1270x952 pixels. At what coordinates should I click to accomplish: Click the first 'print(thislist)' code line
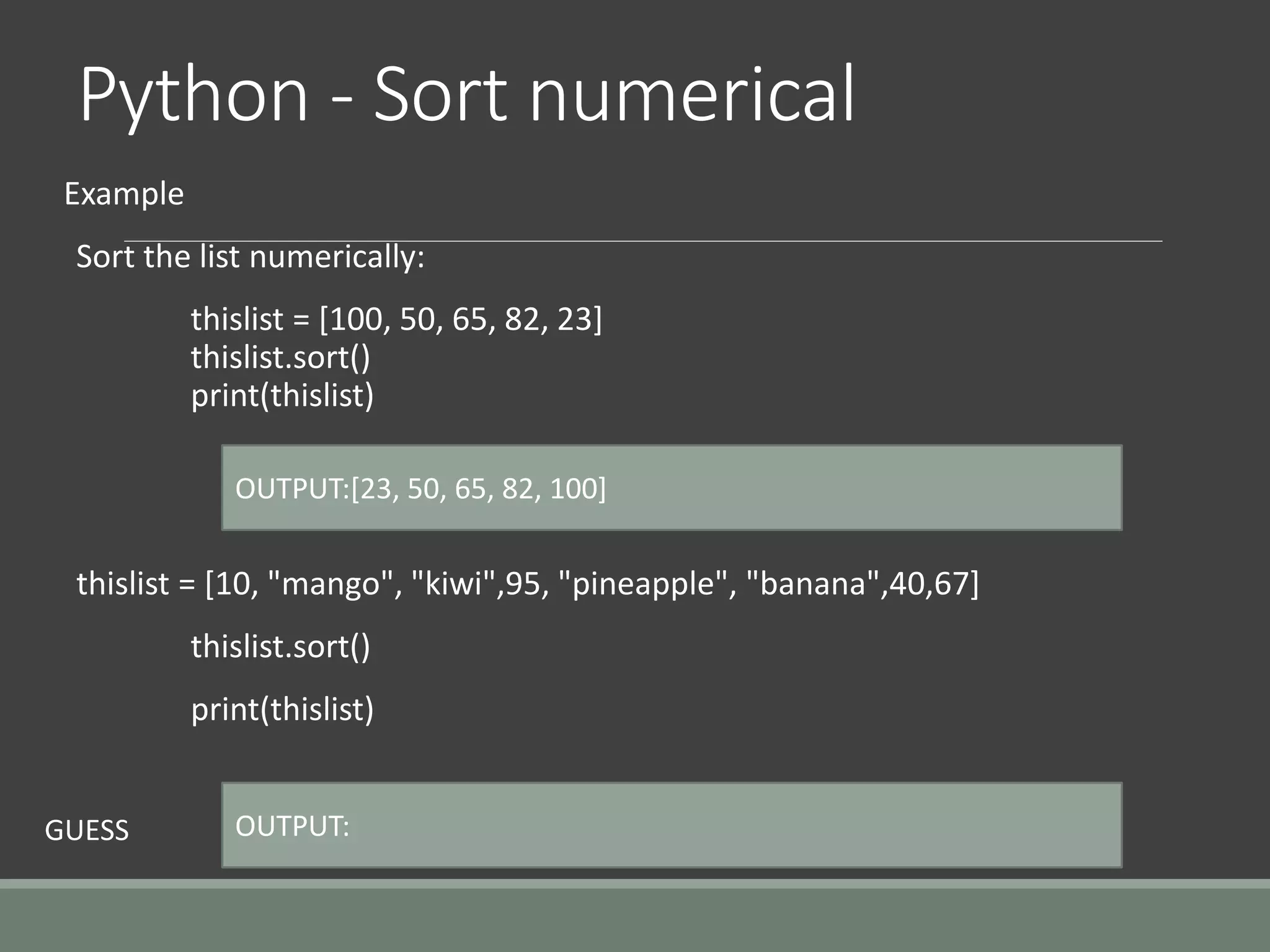[282, 395]
